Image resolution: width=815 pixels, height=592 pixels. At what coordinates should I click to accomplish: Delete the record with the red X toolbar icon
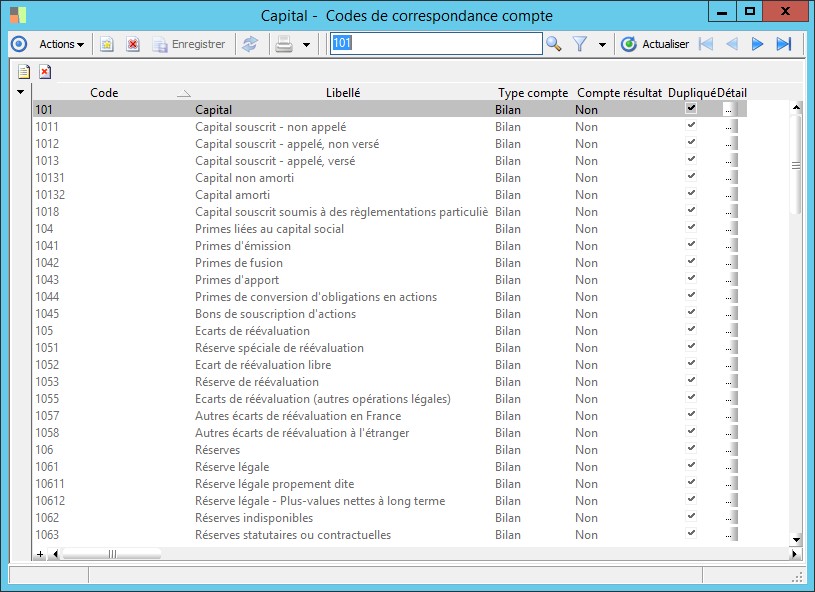click(133, 44)
